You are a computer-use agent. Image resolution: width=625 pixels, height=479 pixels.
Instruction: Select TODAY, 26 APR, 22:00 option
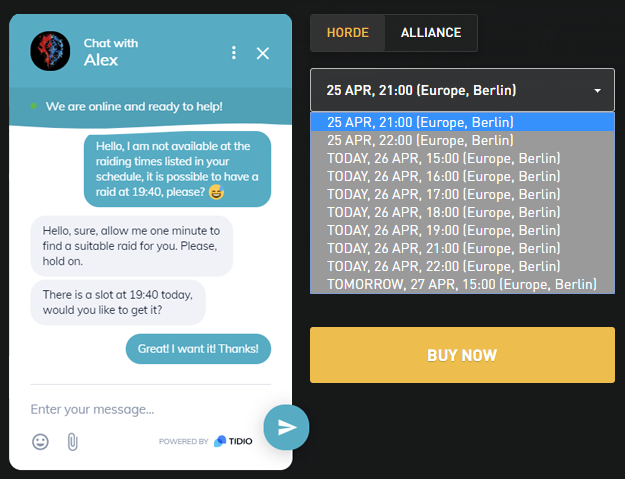[462, 266]
